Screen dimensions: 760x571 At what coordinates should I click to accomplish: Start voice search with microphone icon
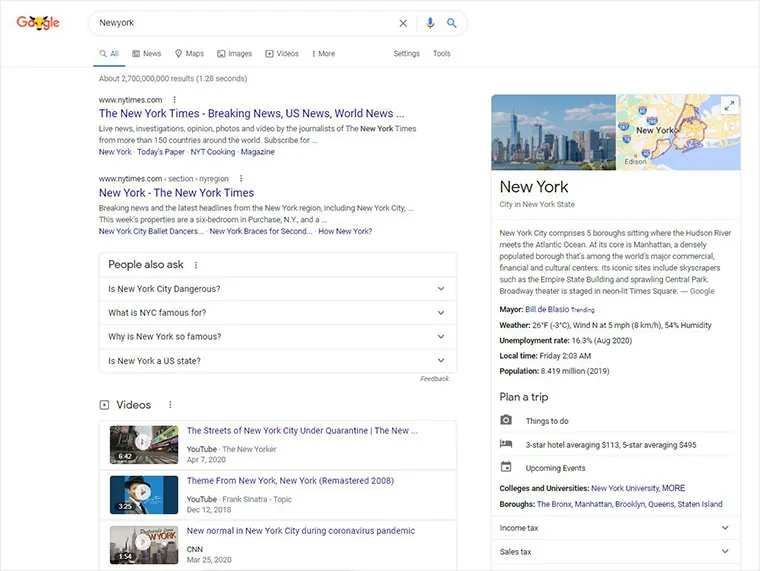point(430,23)
